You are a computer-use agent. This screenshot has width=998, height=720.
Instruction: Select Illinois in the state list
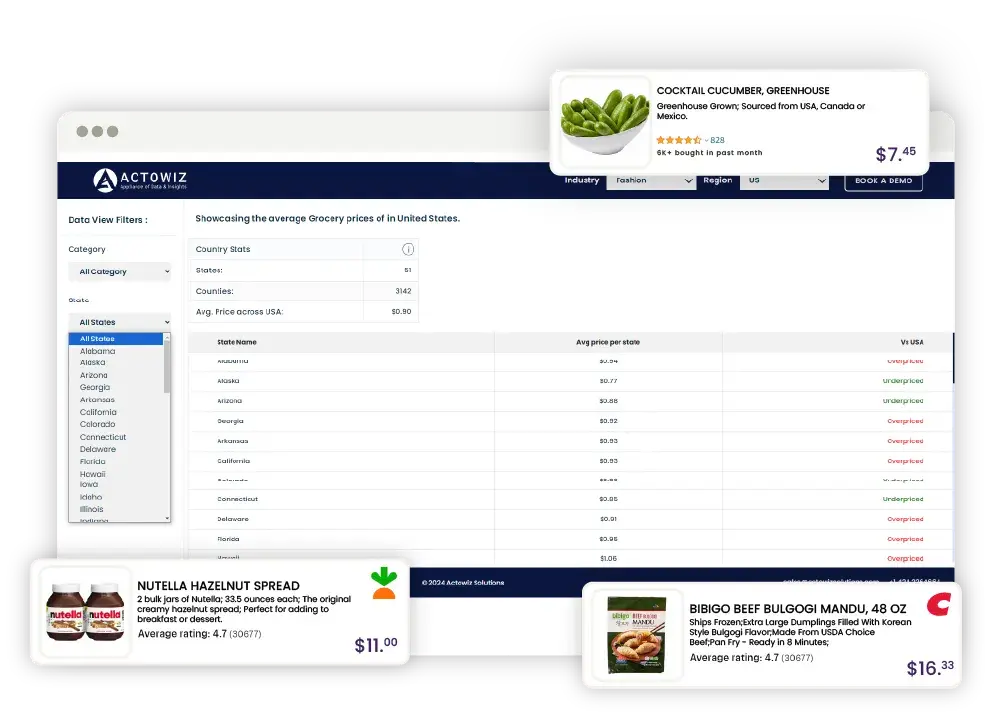click(x=92, y=509)
